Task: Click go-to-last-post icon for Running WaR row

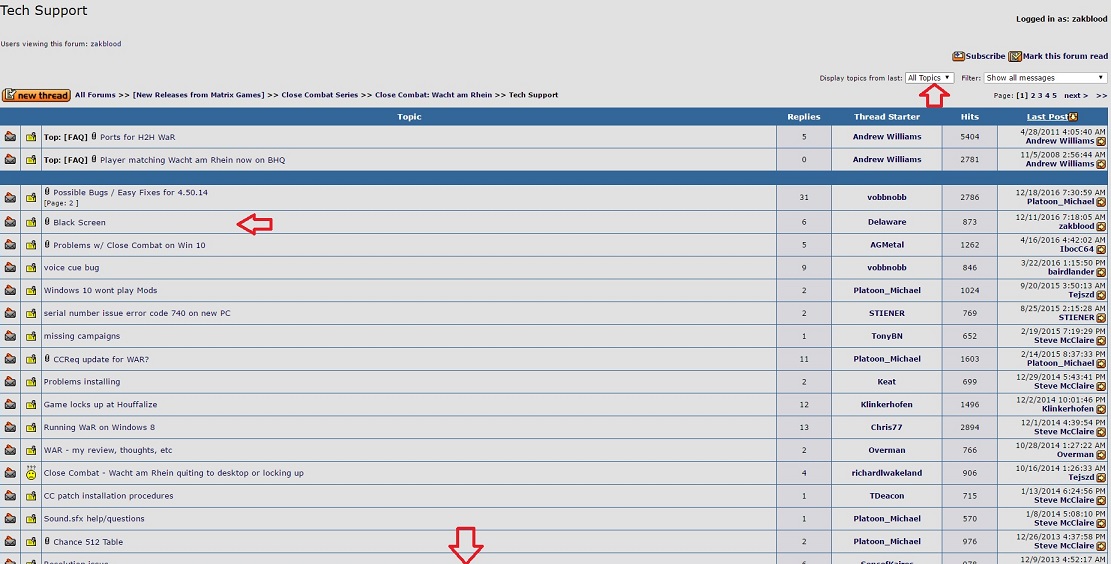Action: point(1101,432)
